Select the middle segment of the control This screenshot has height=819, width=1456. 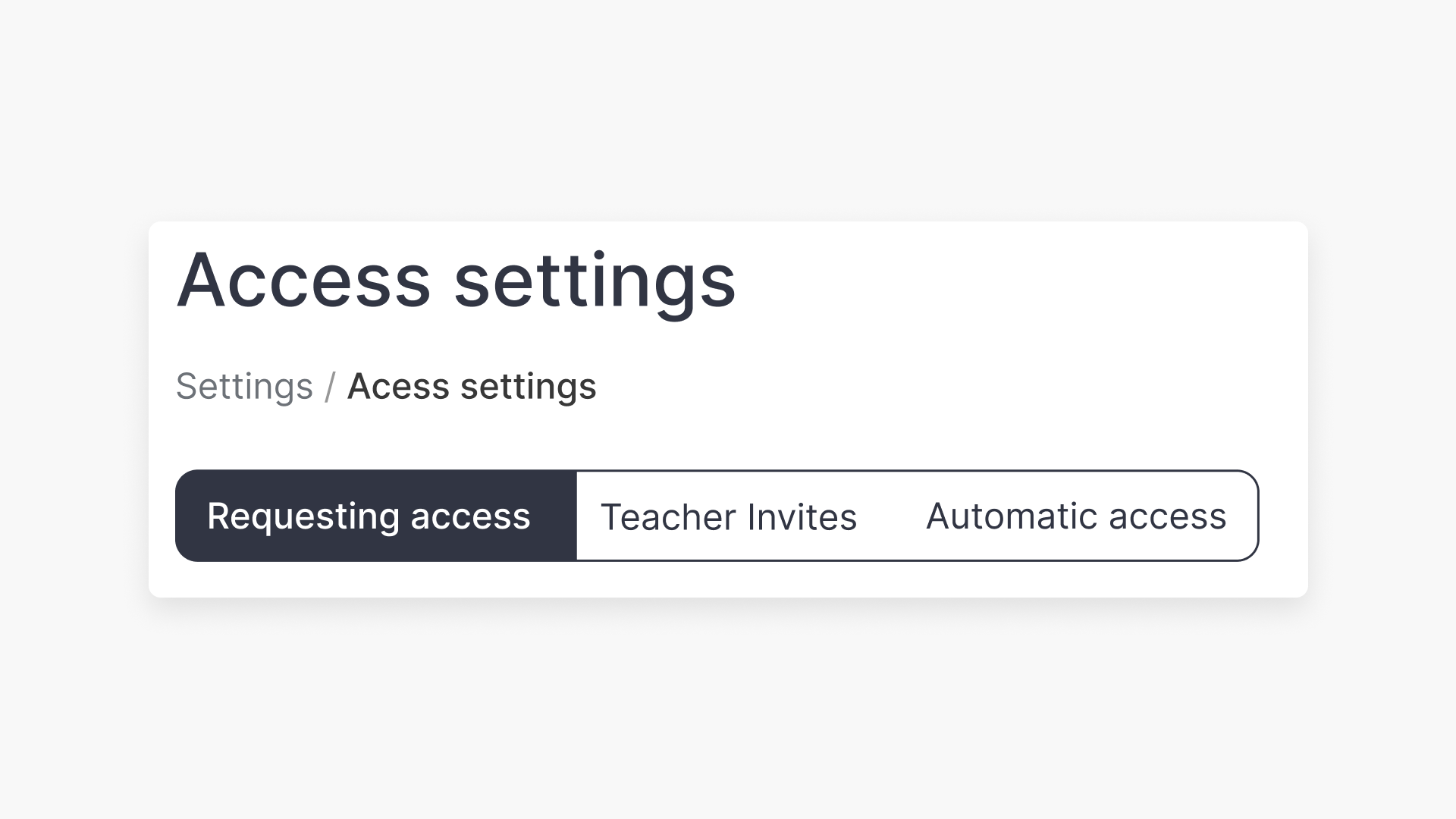[x=730, y=516]
